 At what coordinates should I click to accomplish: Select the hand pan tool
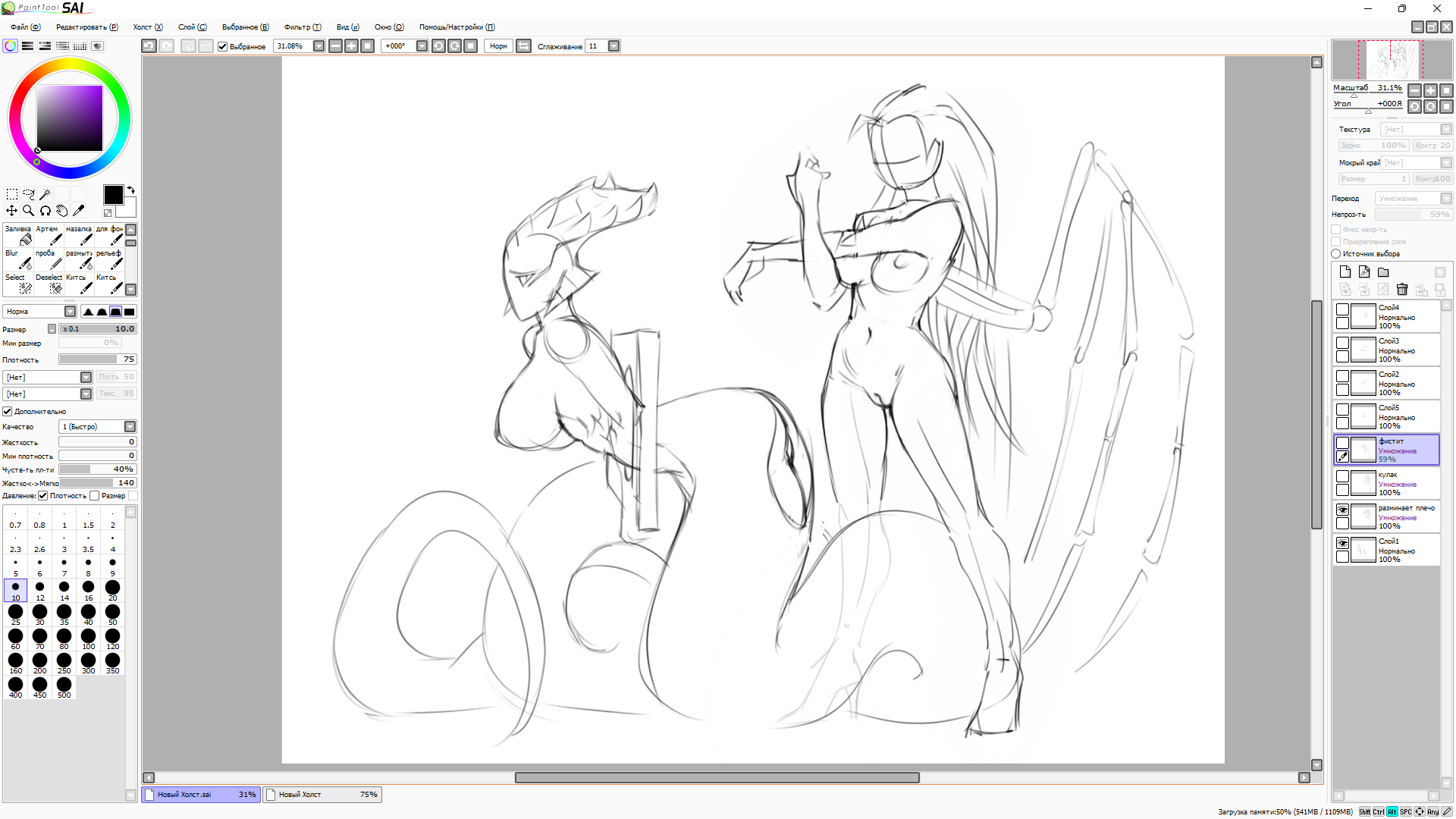[62, 211]
